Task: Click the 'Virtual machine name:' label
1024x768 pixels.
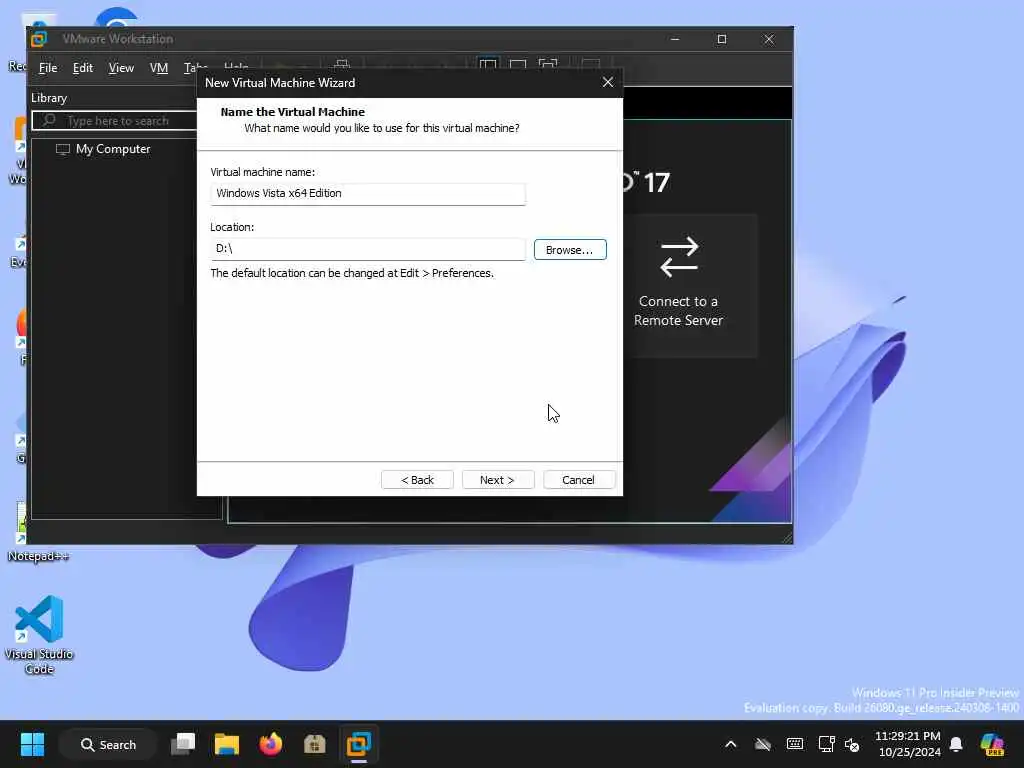Action: 263,172
